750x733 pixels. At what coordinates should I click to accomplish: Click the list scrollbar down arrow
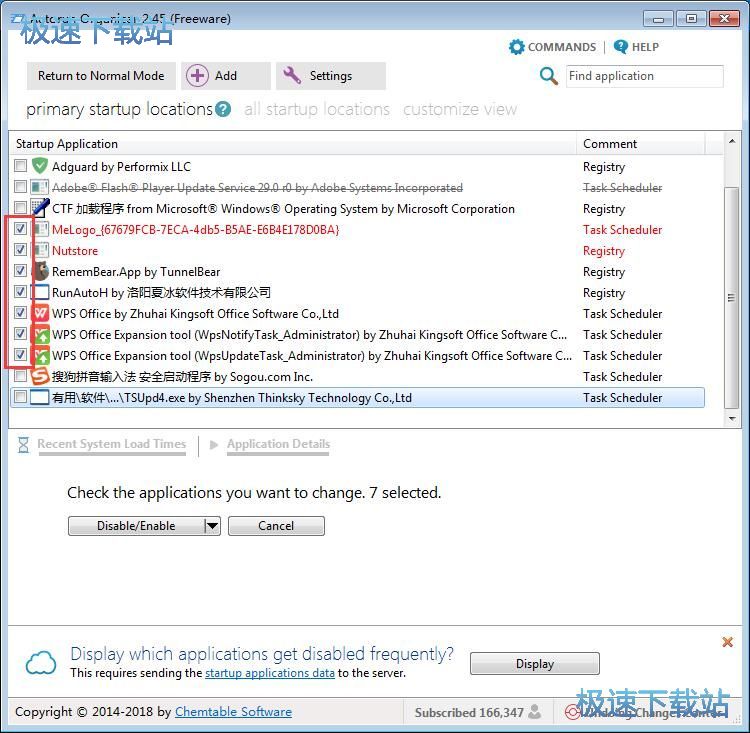click(731, 418)
